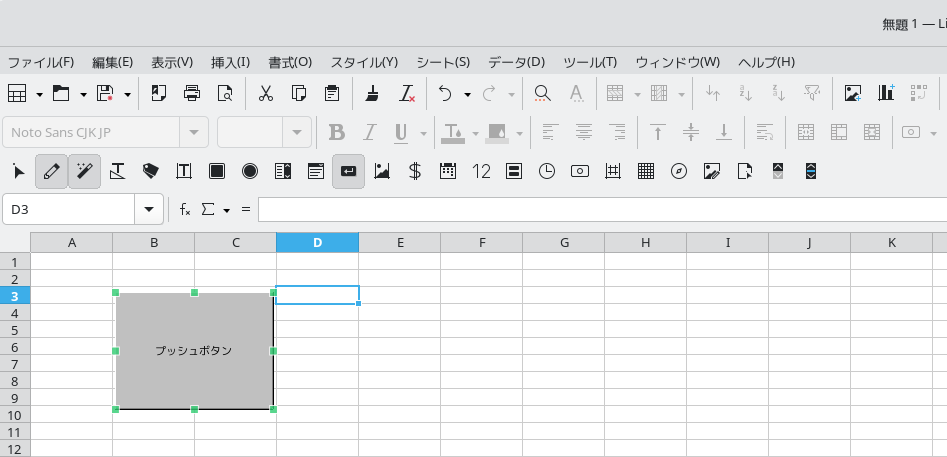Toggle Underline formatting

click(401, 132)
